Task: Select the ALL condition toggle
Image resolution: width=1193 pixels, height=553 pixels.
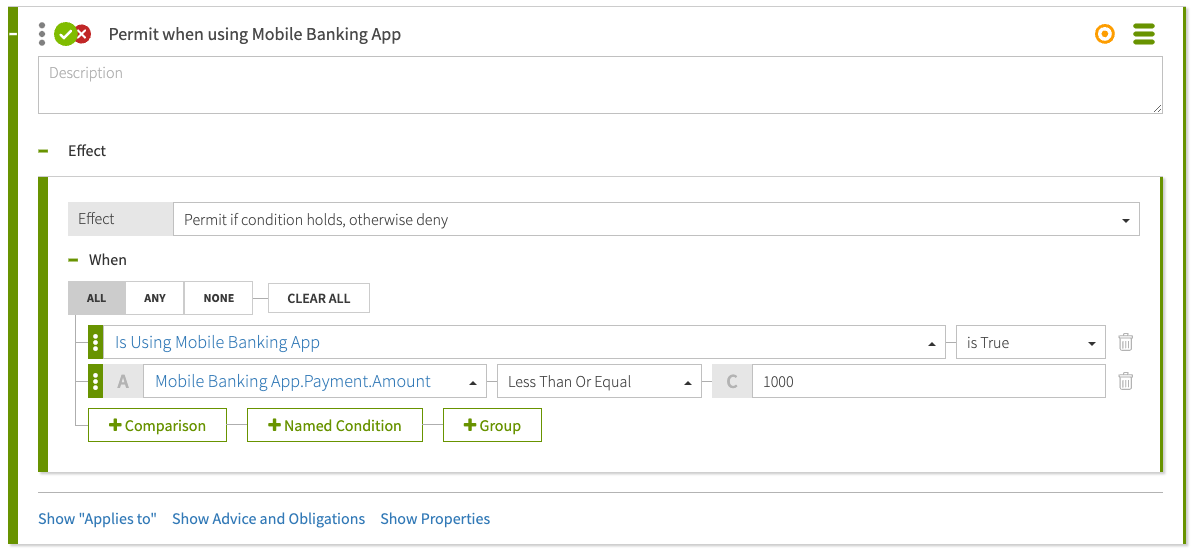Action: point(97,298)
